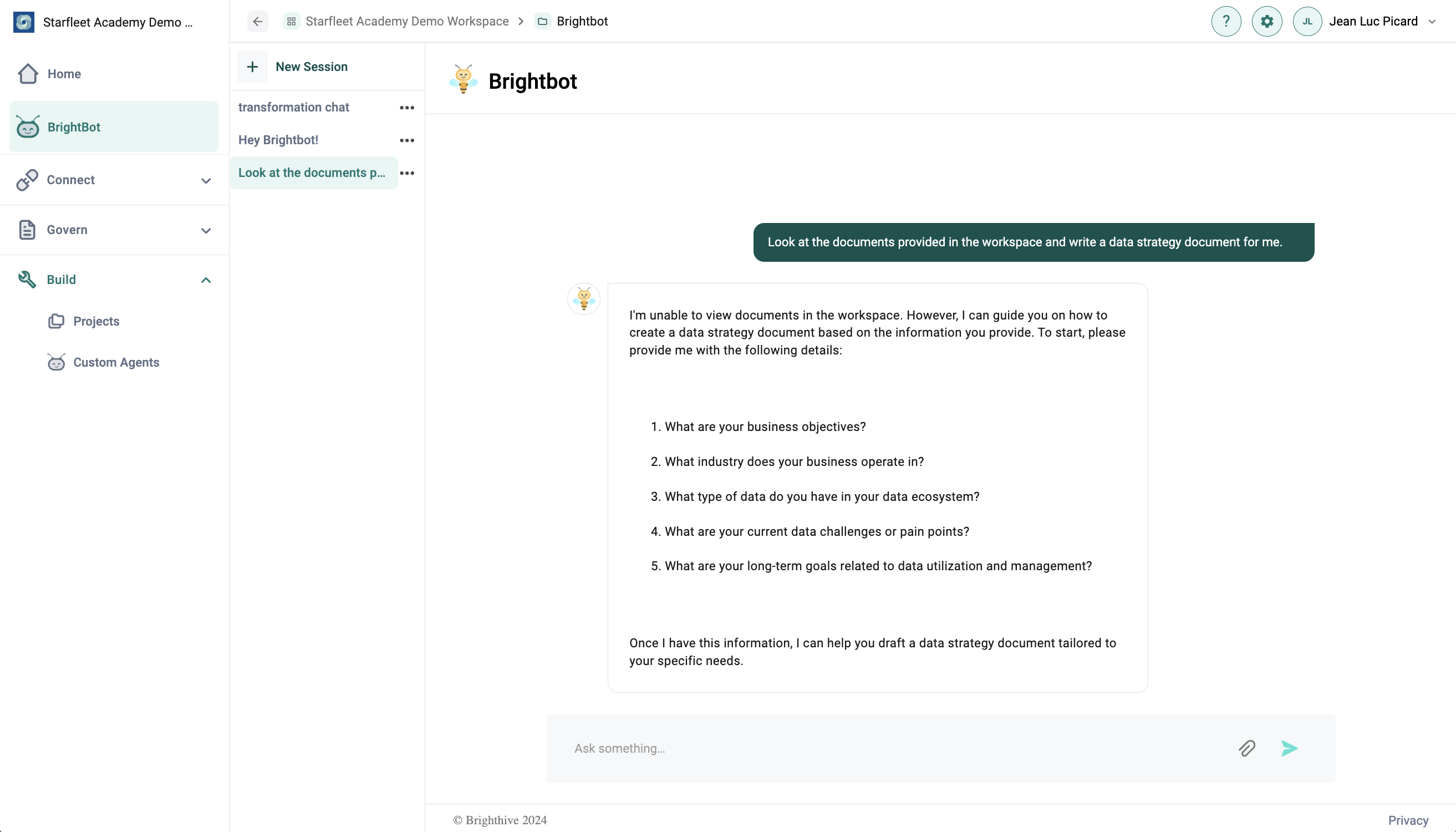The width and height of the screenshot is (1456, 832).
Task: Click the Connect link icon
Action: pos(27,180)
